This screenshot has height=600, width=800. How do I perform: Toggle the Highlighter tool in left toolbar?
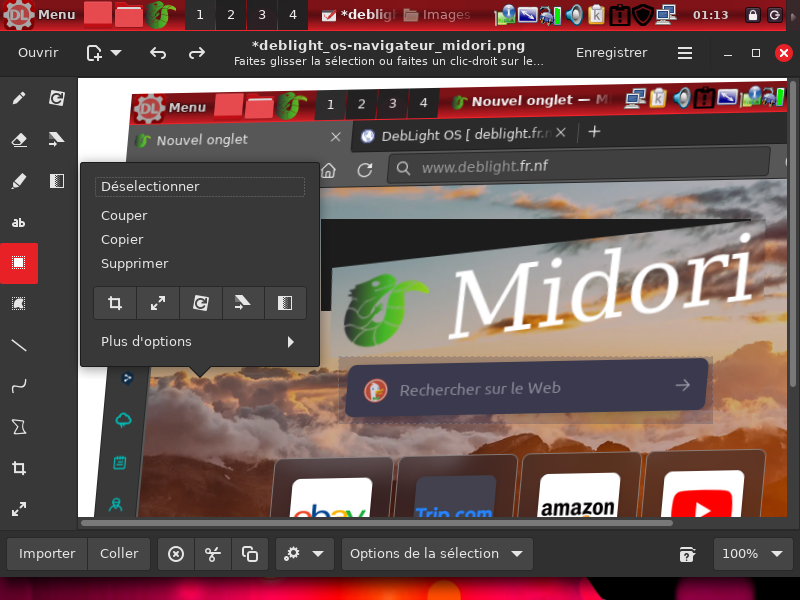pos(19,181)
